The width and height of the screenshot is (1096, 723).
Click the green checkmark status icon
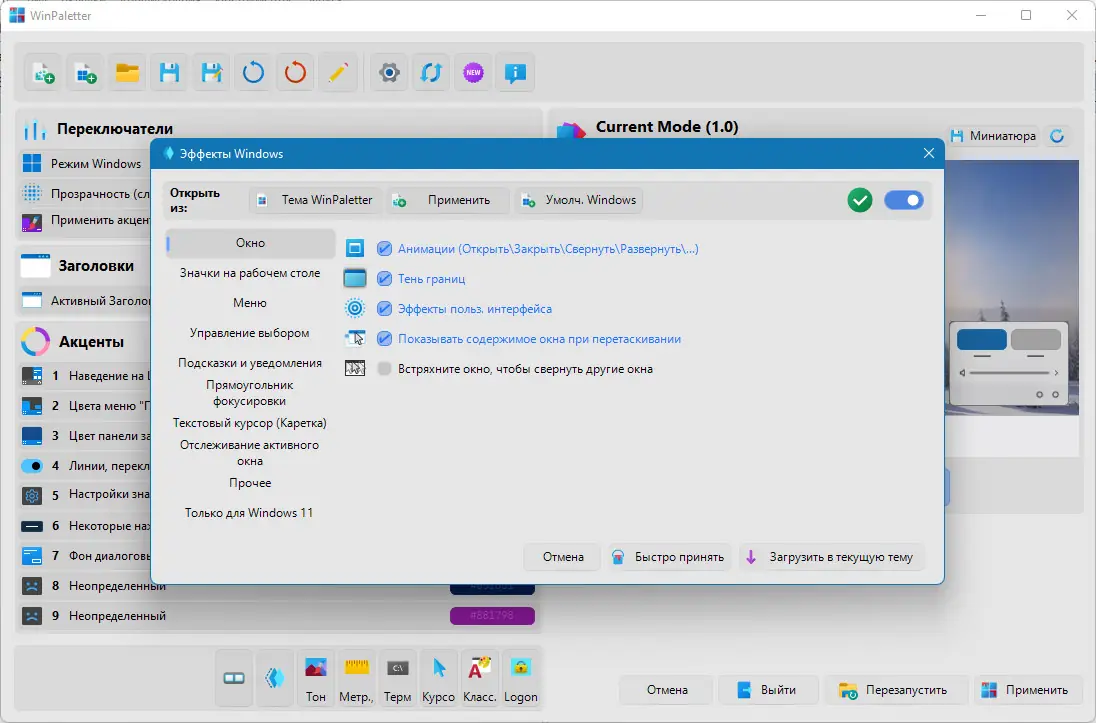click(860, 200)
